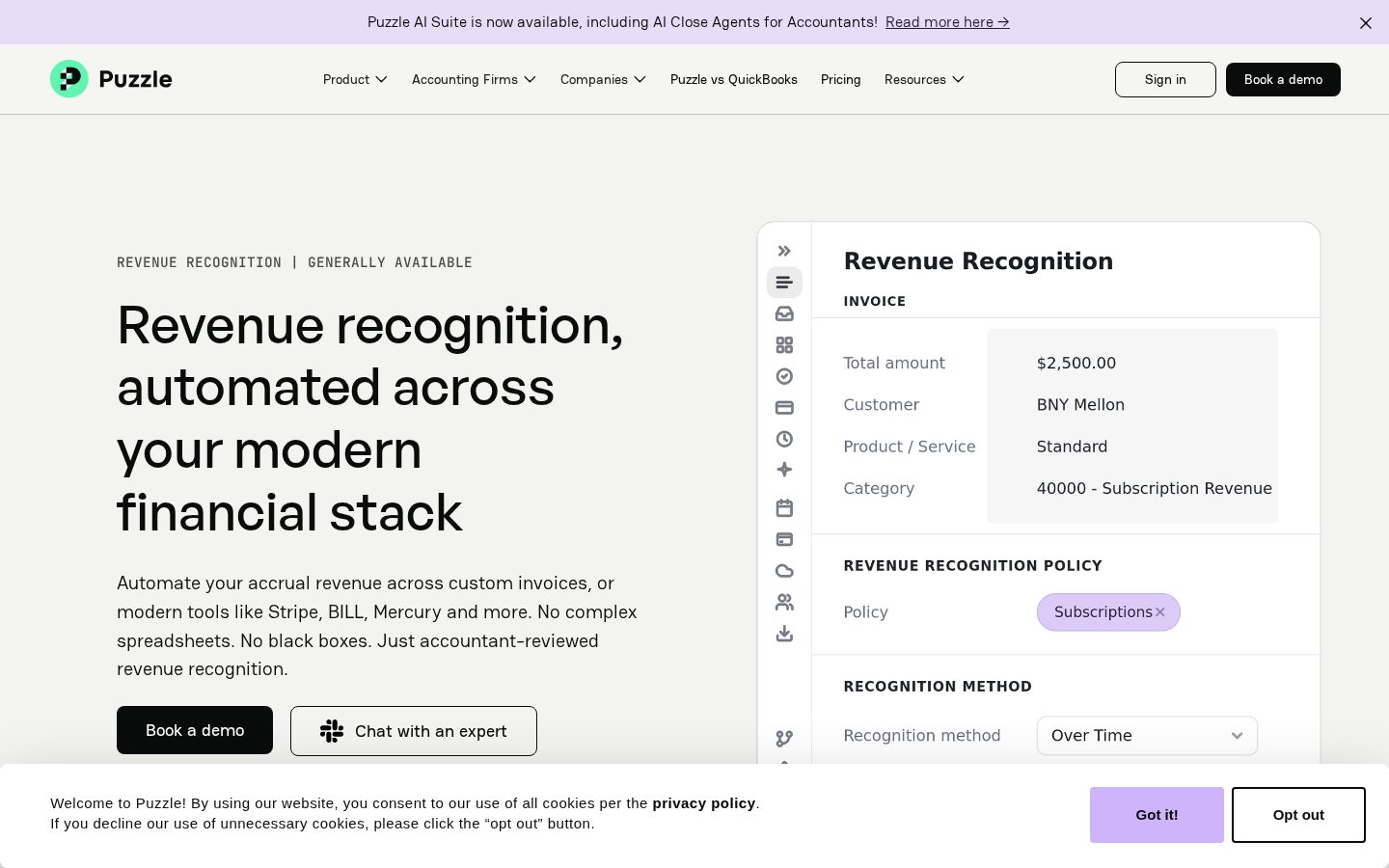1389x868 pixels.
Task: Click the credit card icon in sidebar
Action: 784,408
